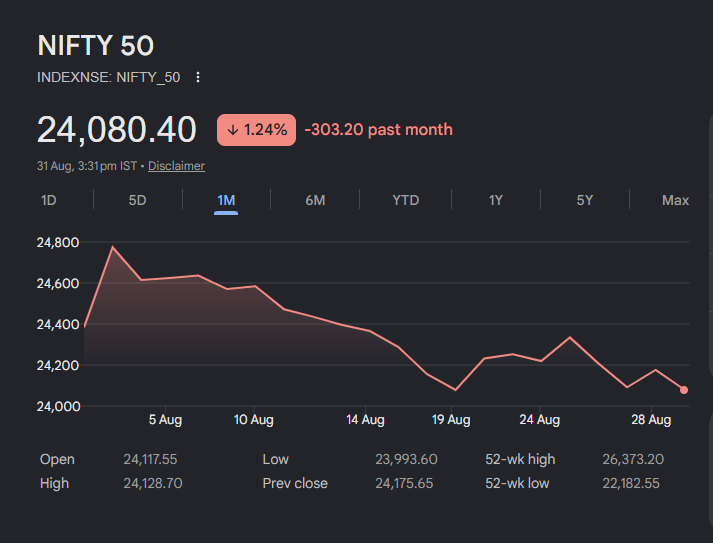This screenshot has width=713, height=543.
Task: Click the 1.24% down change badge
Action: click(x=256, y=130)
